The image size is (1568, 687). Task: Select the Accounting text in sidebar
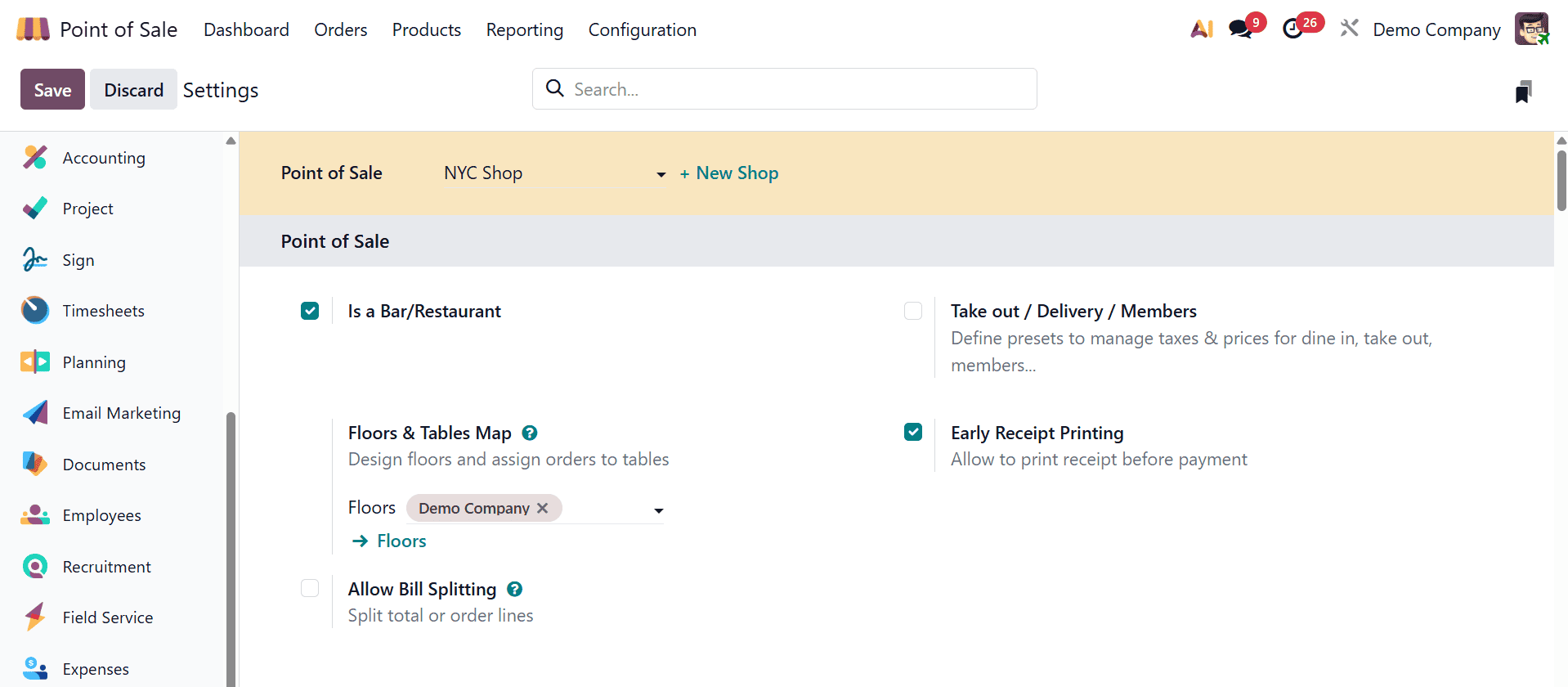pyautogui.click(x=104, y=158)
